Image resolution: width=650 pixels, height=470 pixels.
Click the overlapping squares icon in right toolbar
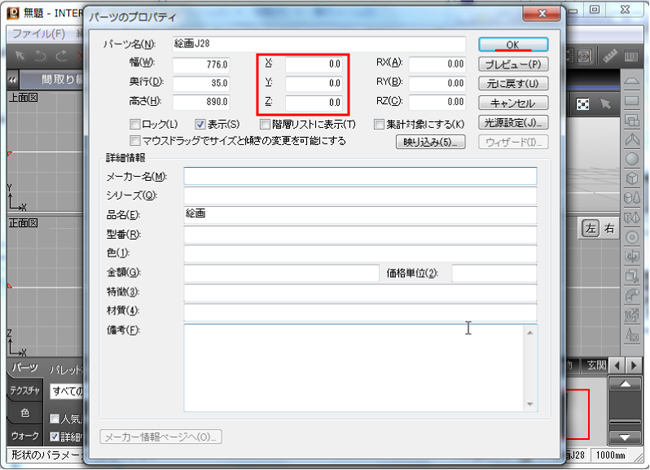click(x=632, y=120)
